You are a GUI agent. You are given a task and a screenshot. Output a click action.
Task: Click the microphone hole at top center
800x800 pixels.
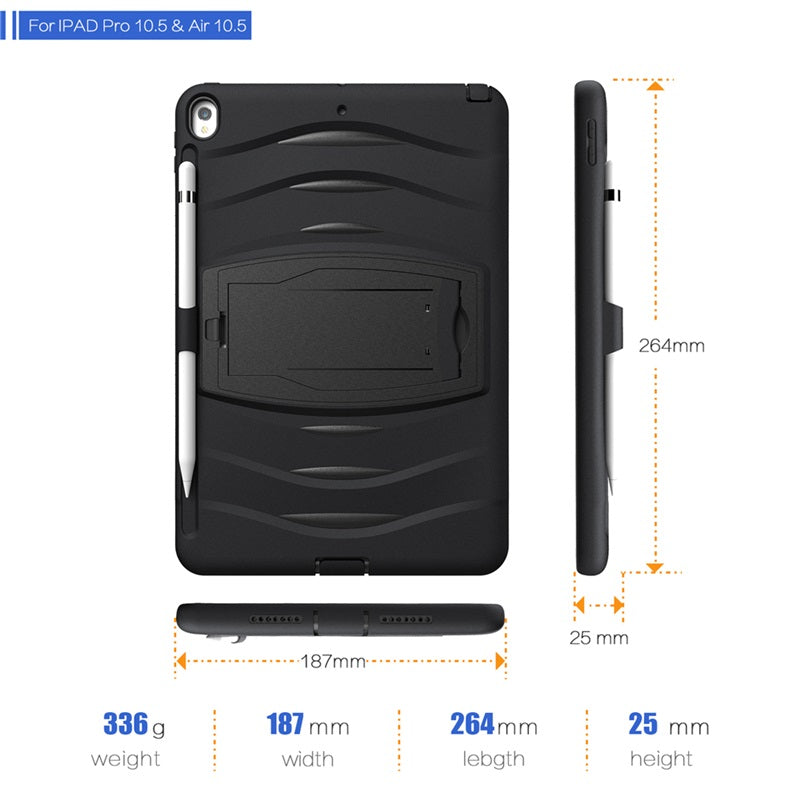(x=342, y=110)
